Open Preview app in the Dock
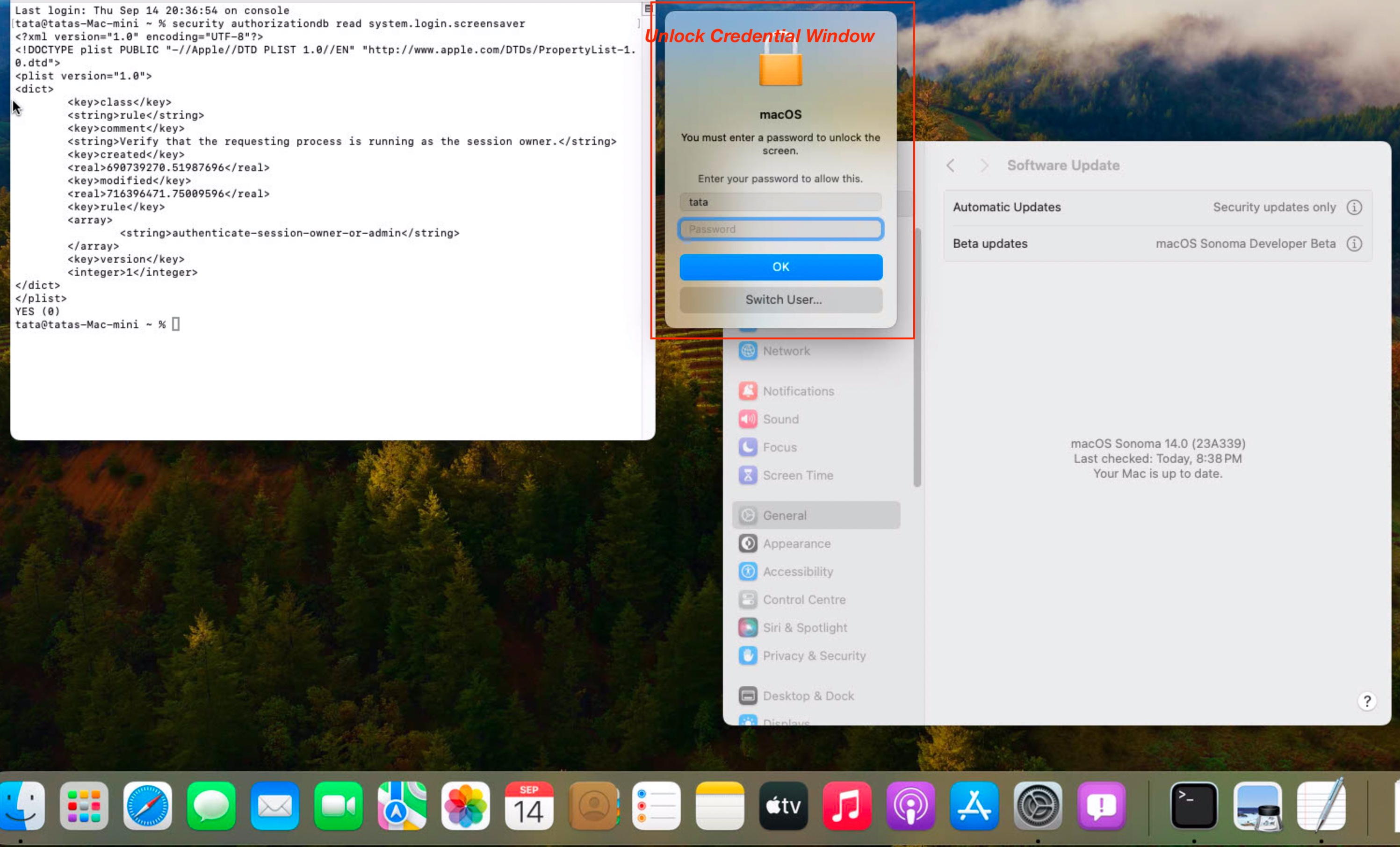The image size is (1400, 847). pyautogui.click(x=1258, y=805)
